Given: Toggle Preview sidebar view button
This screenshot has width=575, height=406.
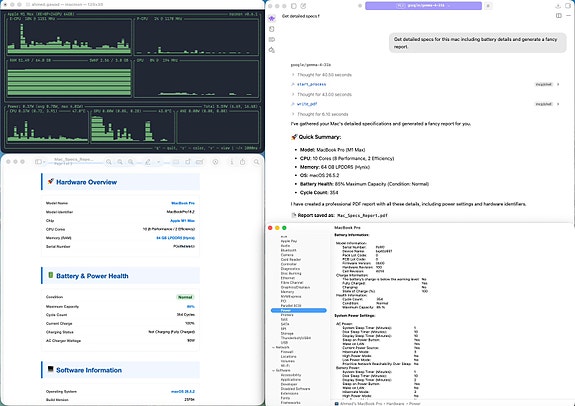Looking at the screenshot, I should click(x=39, y=162).
